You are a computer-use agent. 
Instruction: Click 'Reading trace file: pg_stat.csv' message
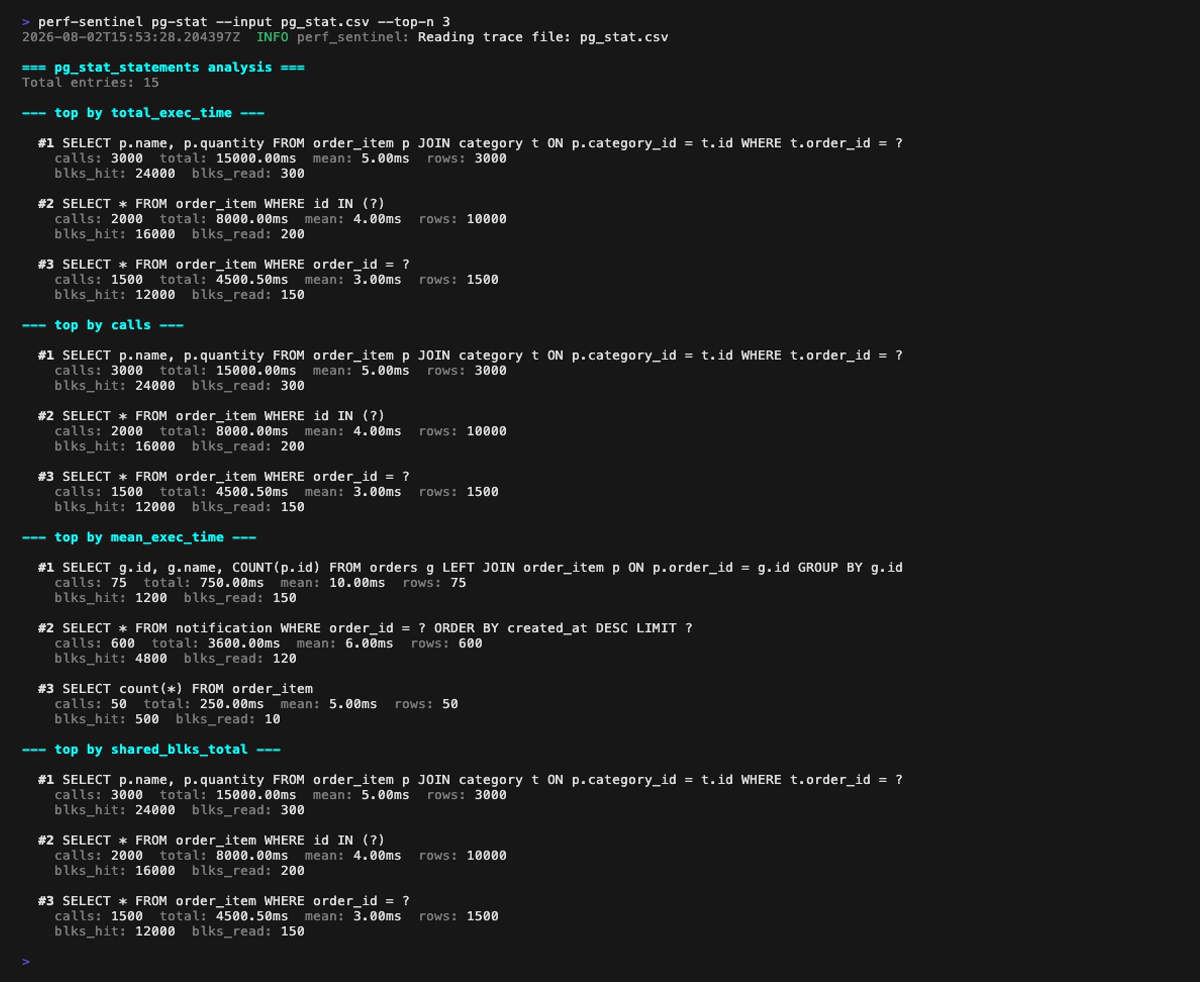click(x=543, y=37)
